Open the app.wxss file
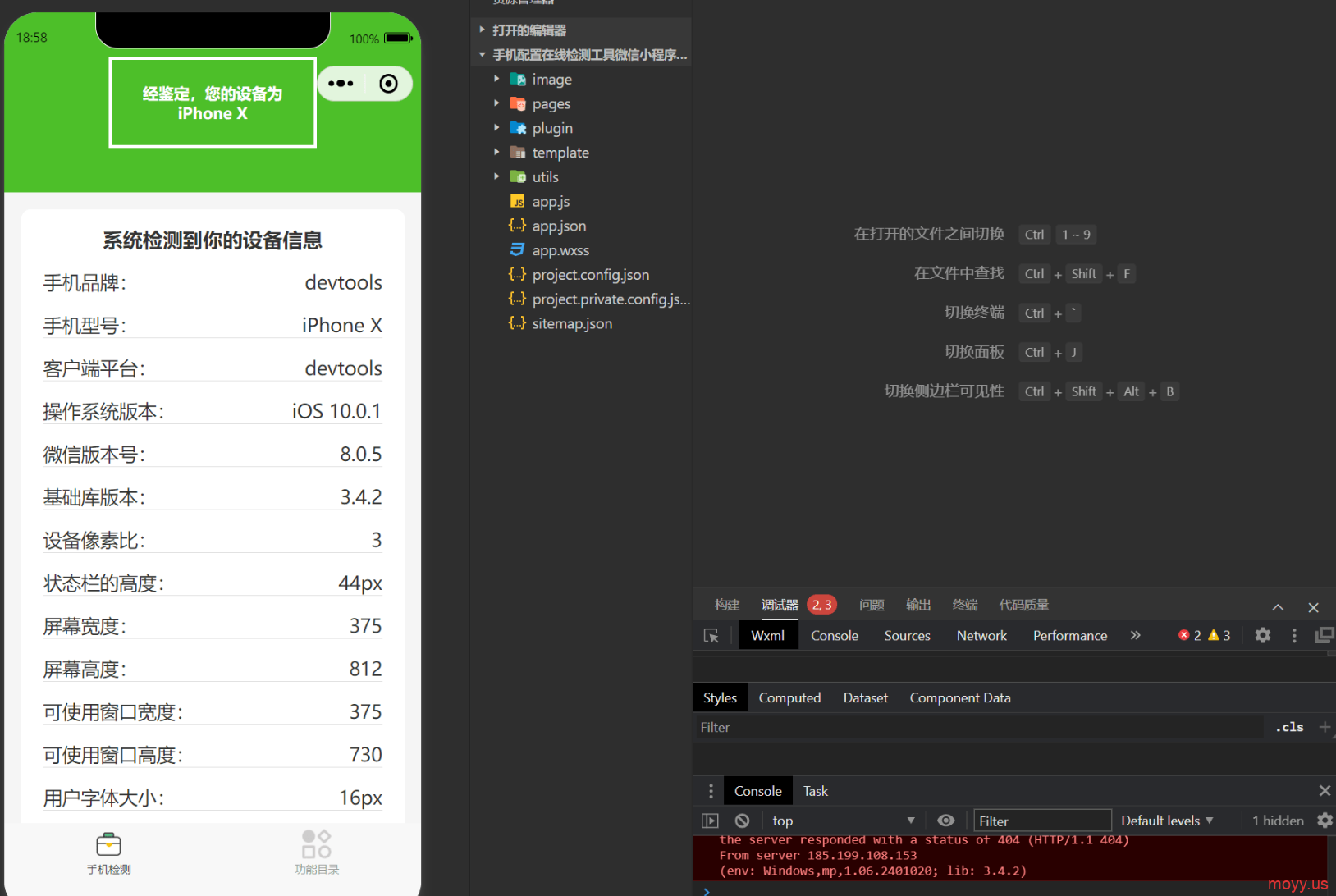 coord(560,250)
